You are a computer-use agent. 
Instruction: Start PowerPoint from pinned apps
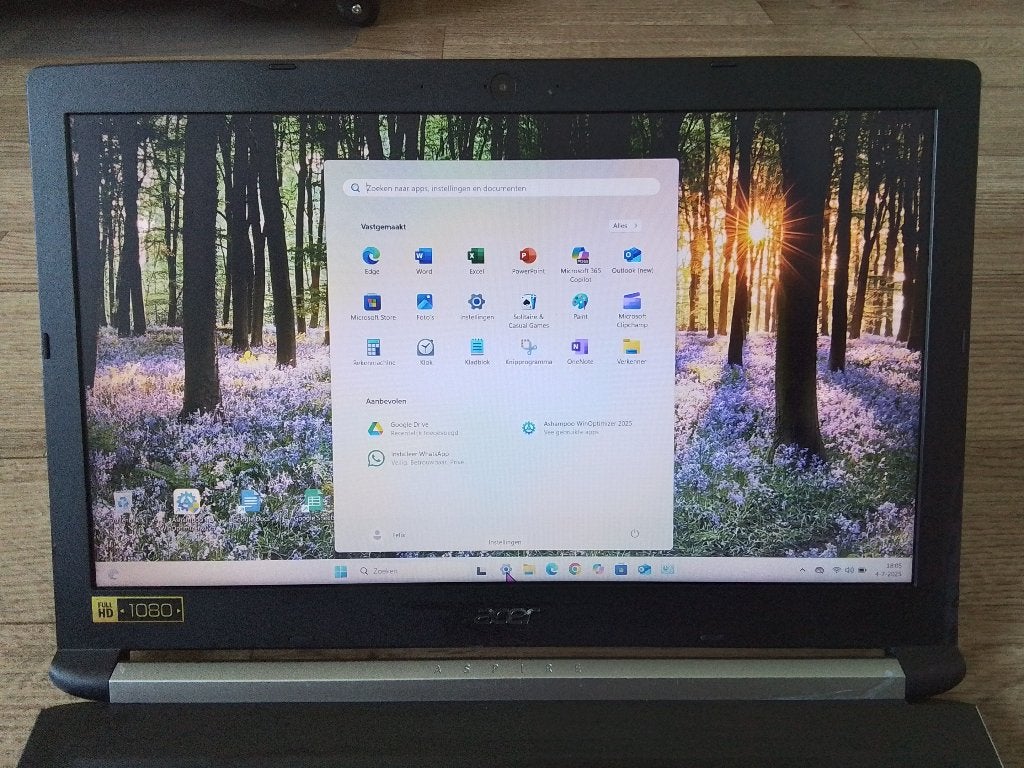coord(528,260)
